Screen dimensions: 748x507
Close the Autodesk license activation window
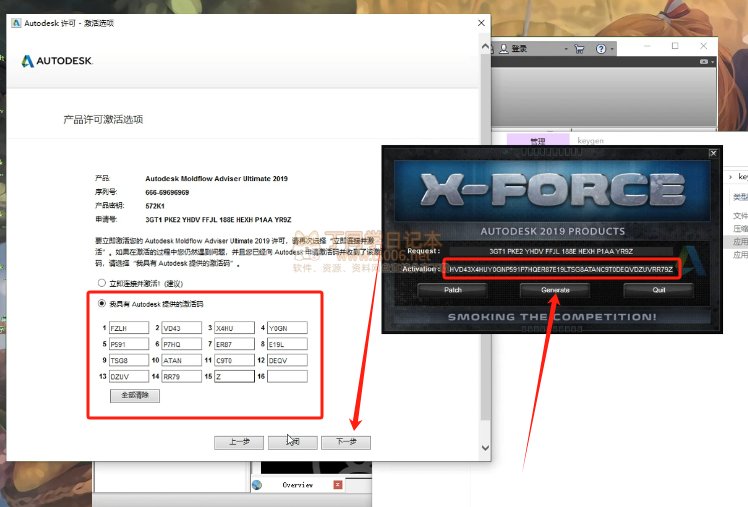click(481, 23)
